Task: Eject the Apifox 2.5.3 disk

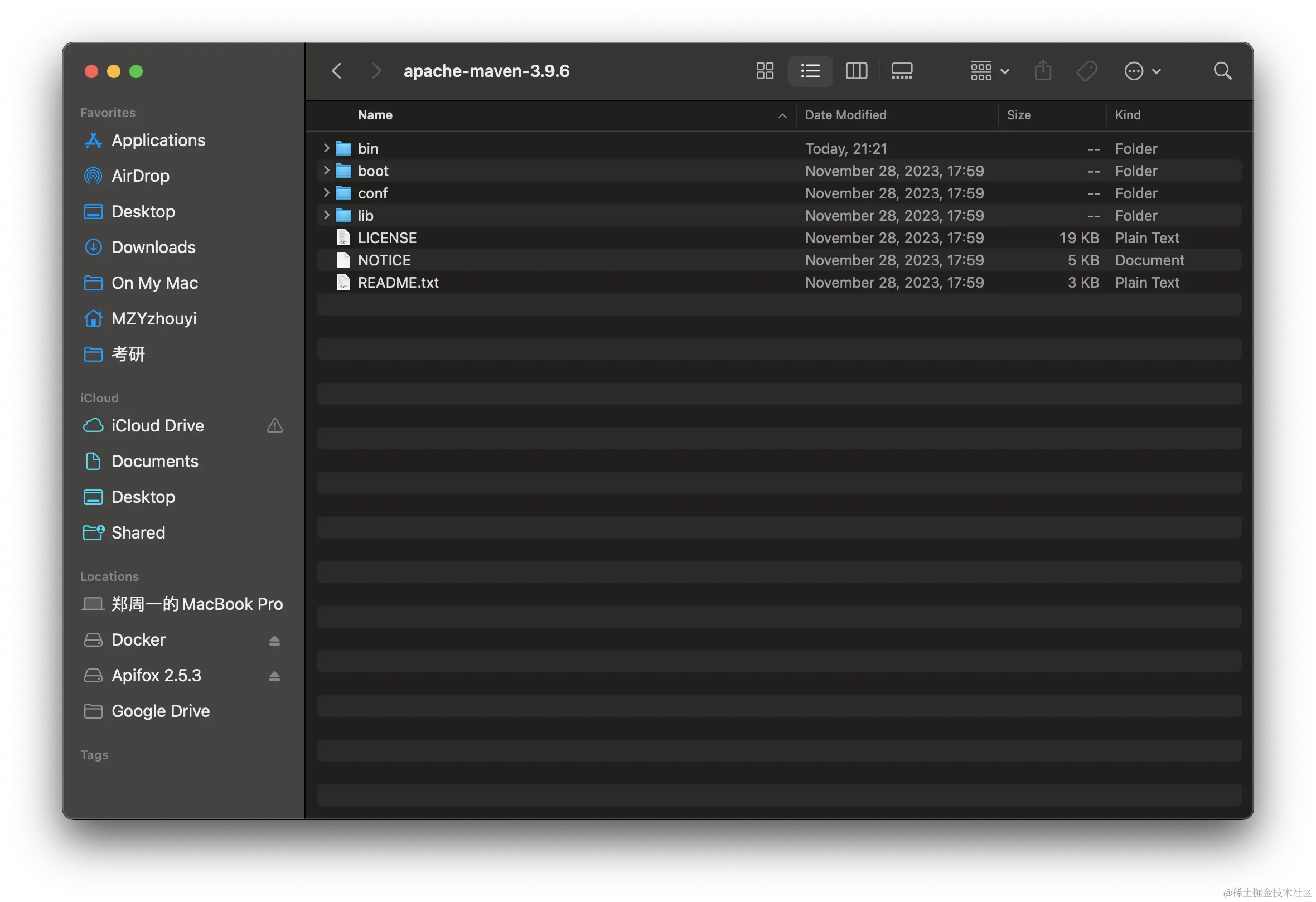Action: click(275, 676)
